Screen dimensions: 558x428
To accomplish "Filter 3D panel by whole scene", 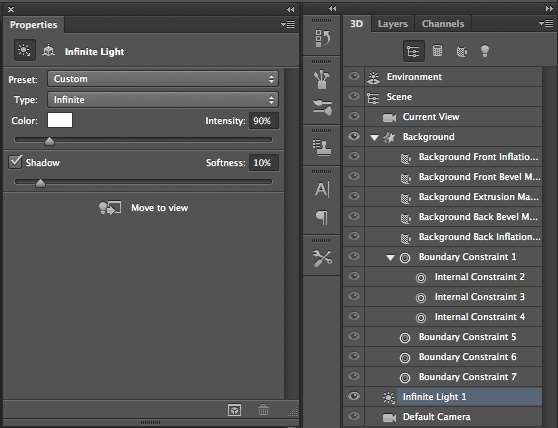I will click(x=414, y=51).
